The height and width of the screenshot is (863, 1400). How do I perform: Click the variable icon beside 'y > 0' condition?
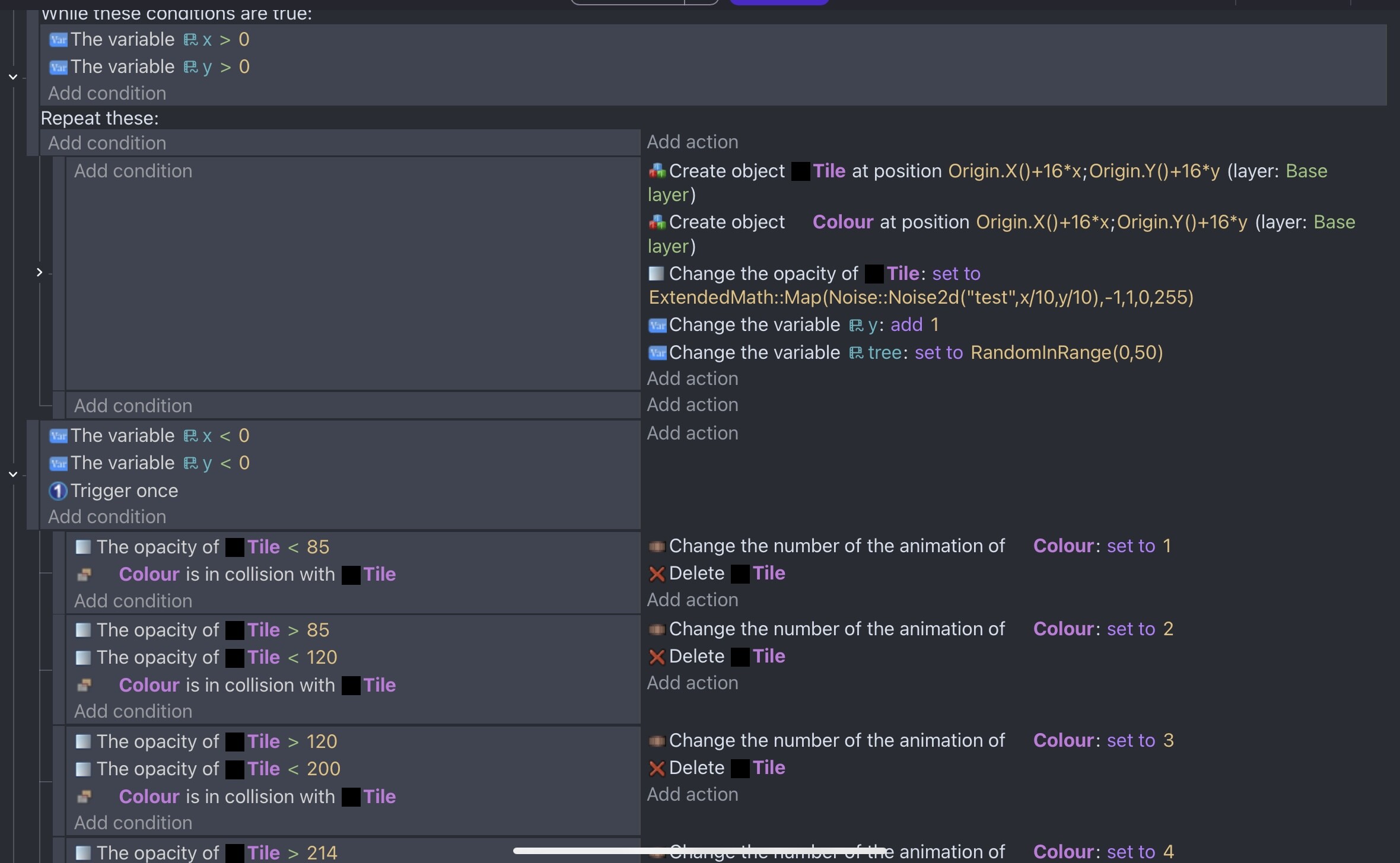pos(58,67)
